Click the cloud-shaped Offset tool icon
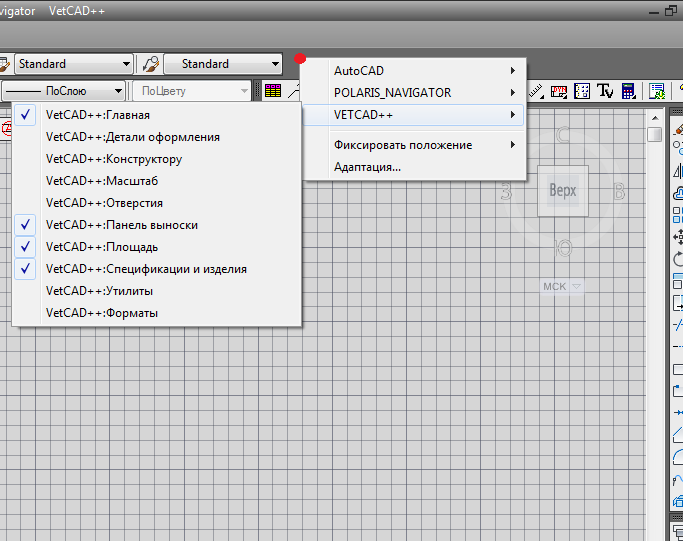683x541 pixels. (678, 193)
